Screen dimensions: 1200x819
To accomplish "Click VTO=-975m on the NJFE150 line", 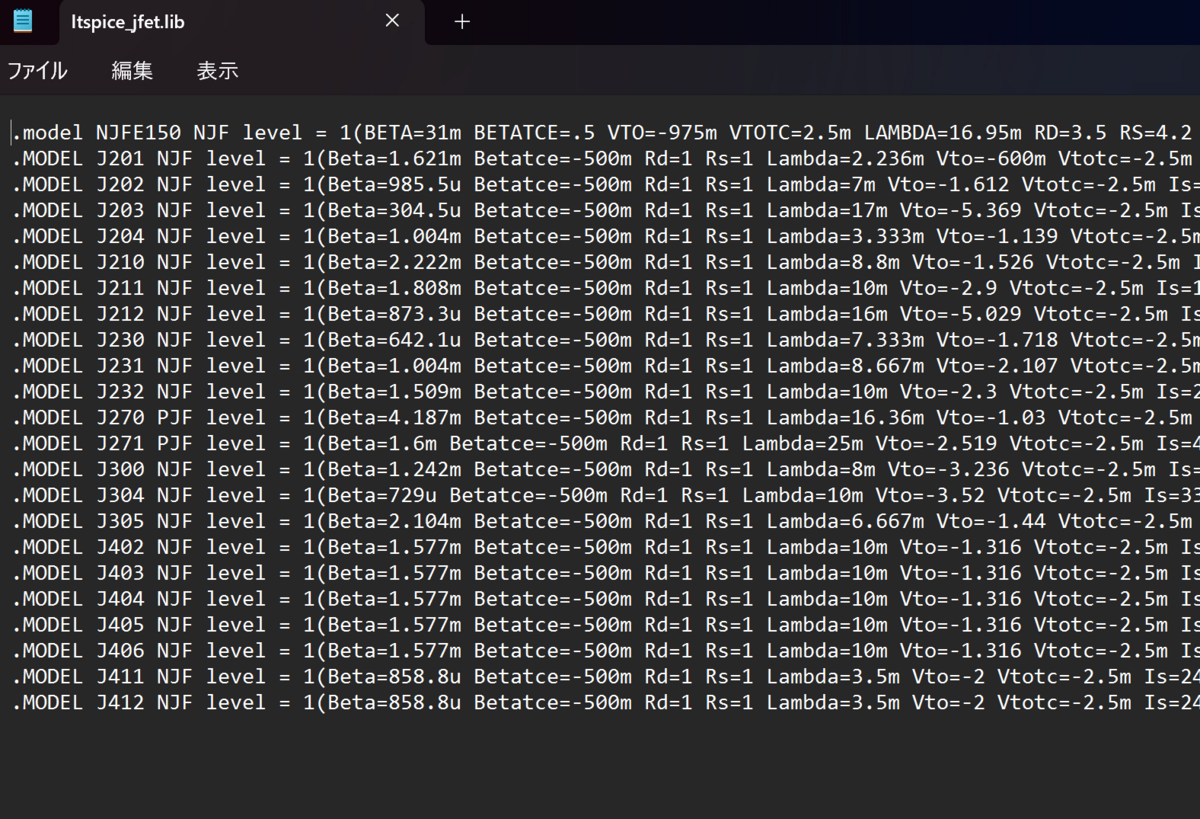I will coord(662,133).
